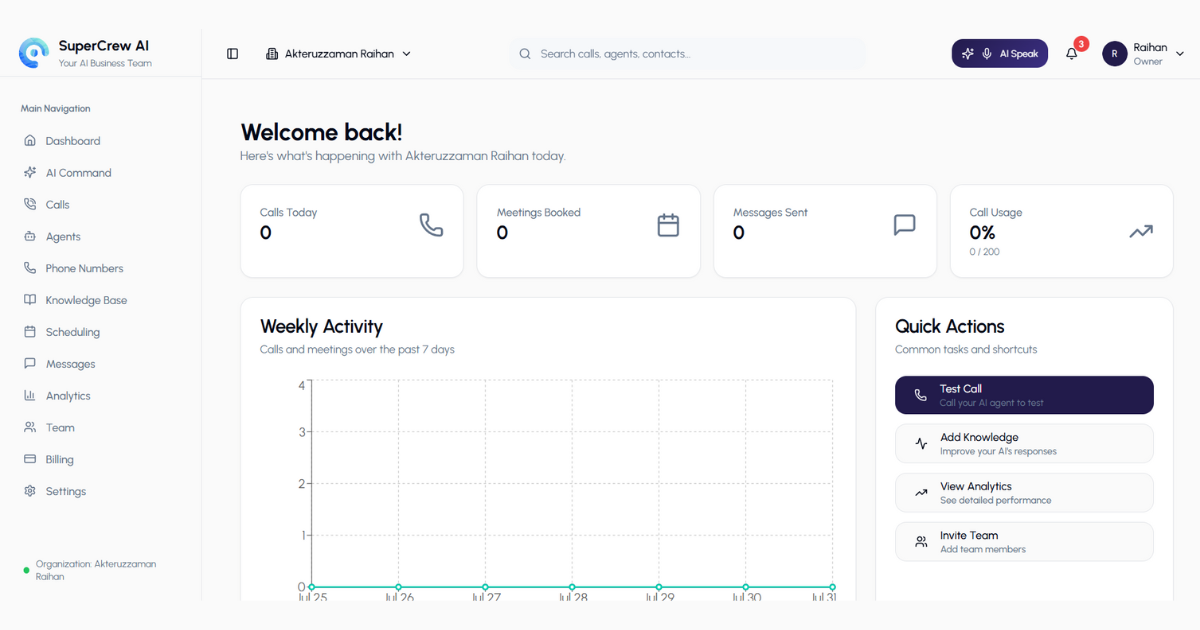Click the Calls phone icon in sidebar

(30, 204)
